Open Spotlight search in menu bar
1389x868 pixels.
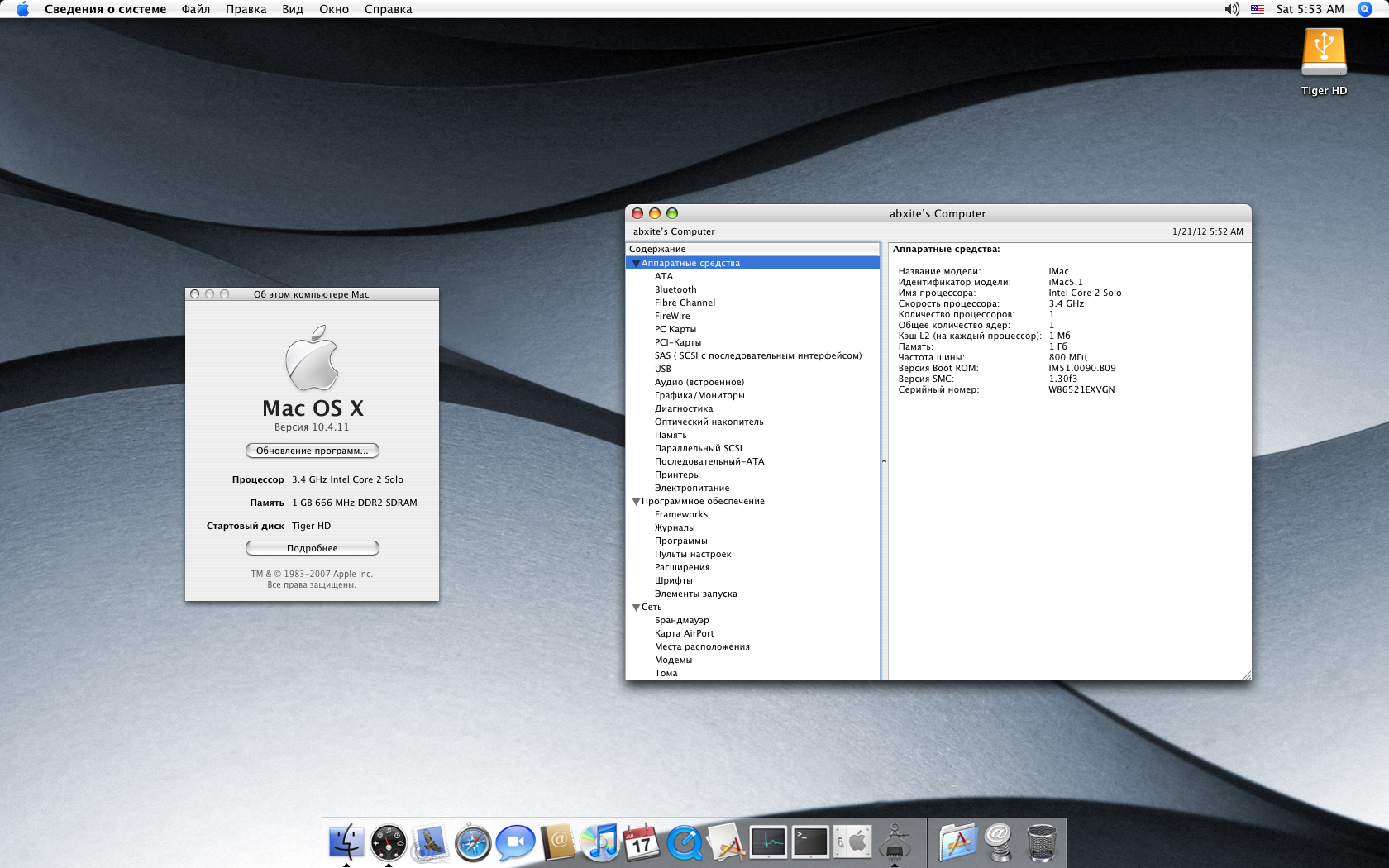tap(1365, 9)
